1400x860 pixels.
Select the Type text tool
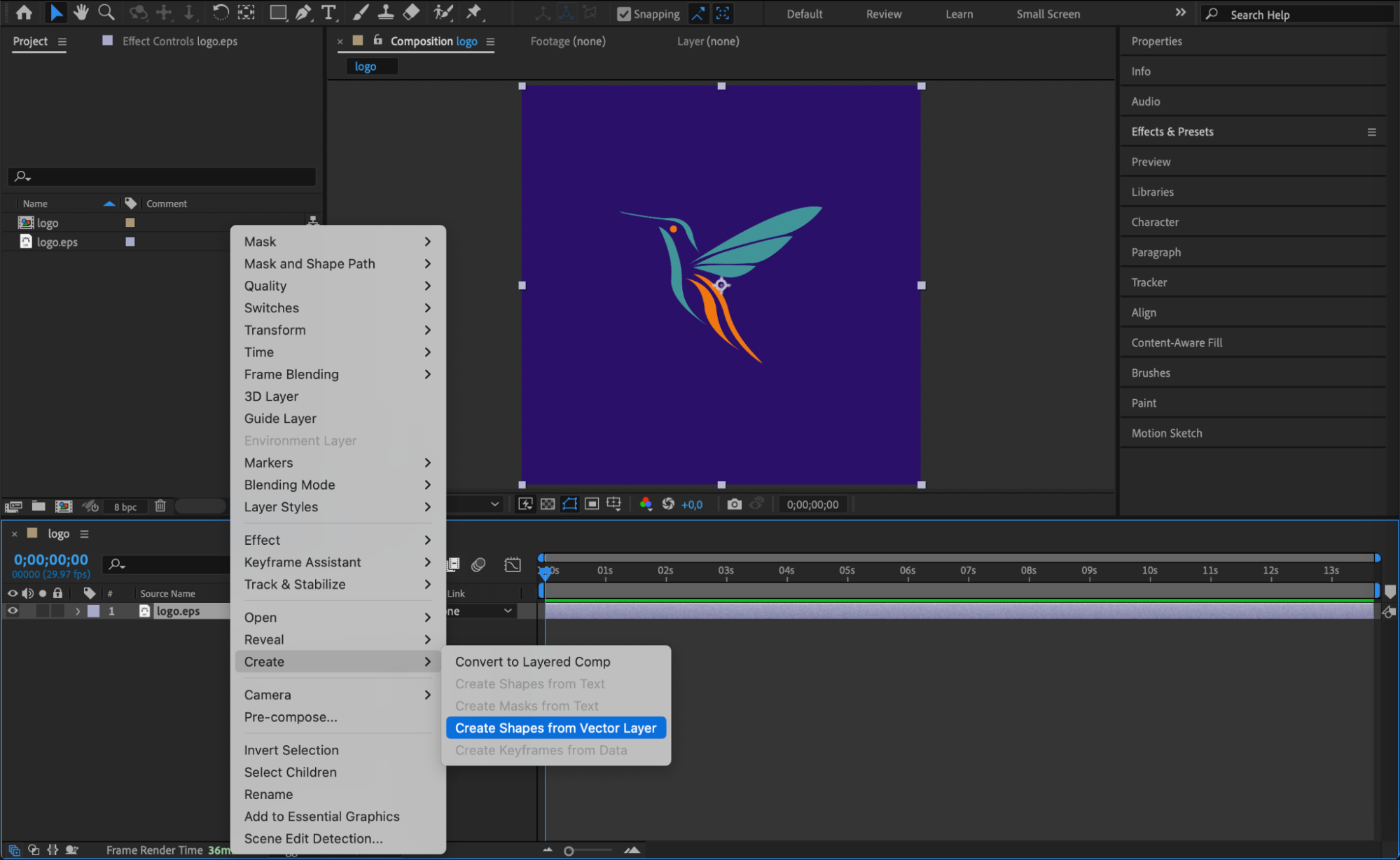point(328,12)
